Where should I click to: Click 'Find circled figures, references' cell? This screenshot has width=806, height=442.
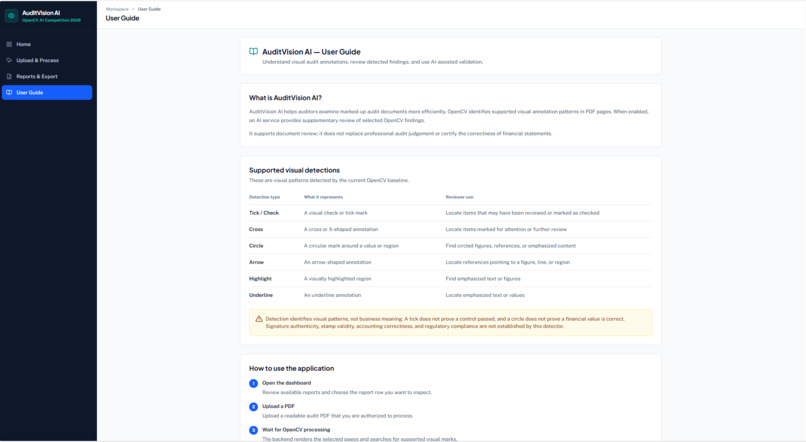click(x=510, y=246)
